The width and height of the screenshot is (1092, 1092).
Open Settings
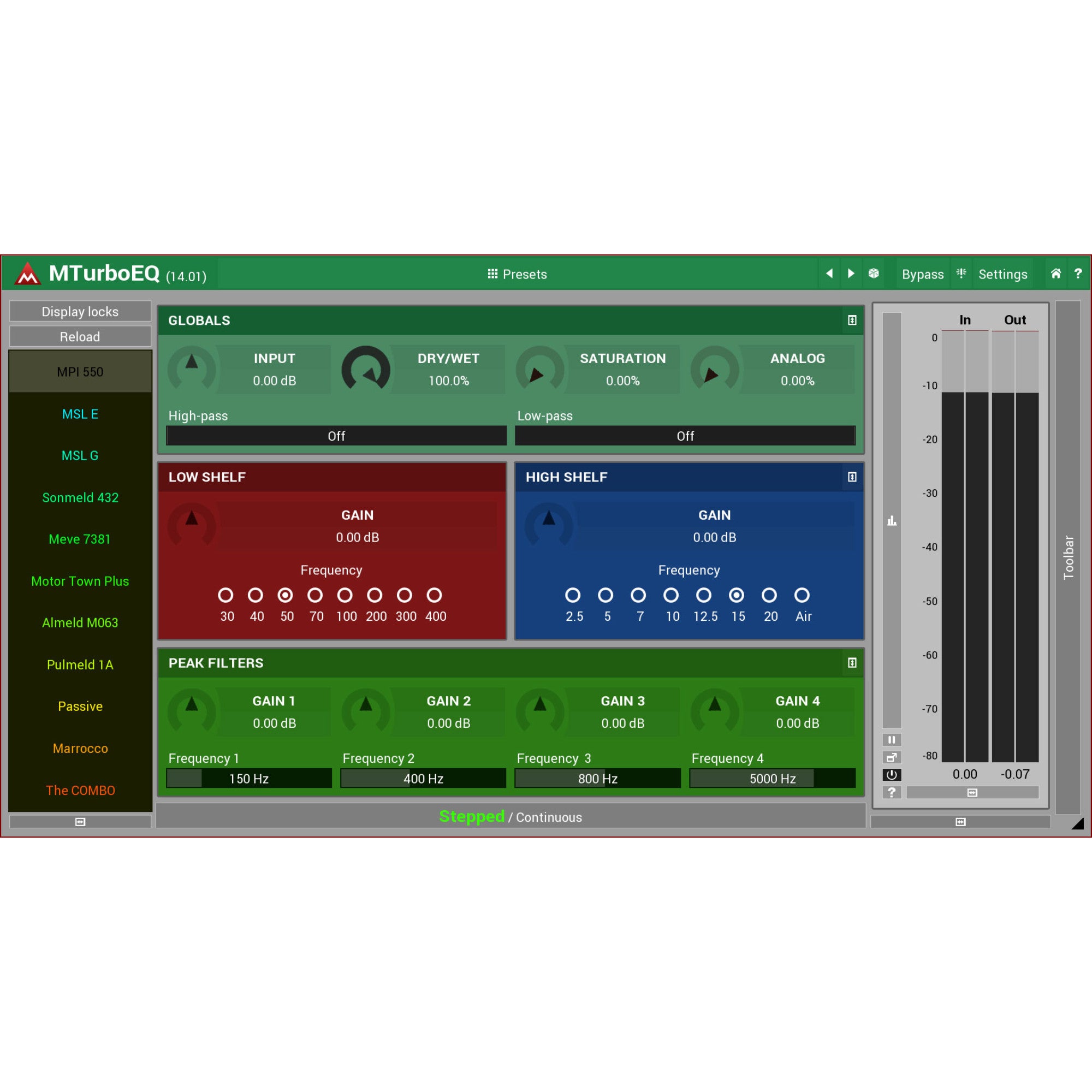1002,274
